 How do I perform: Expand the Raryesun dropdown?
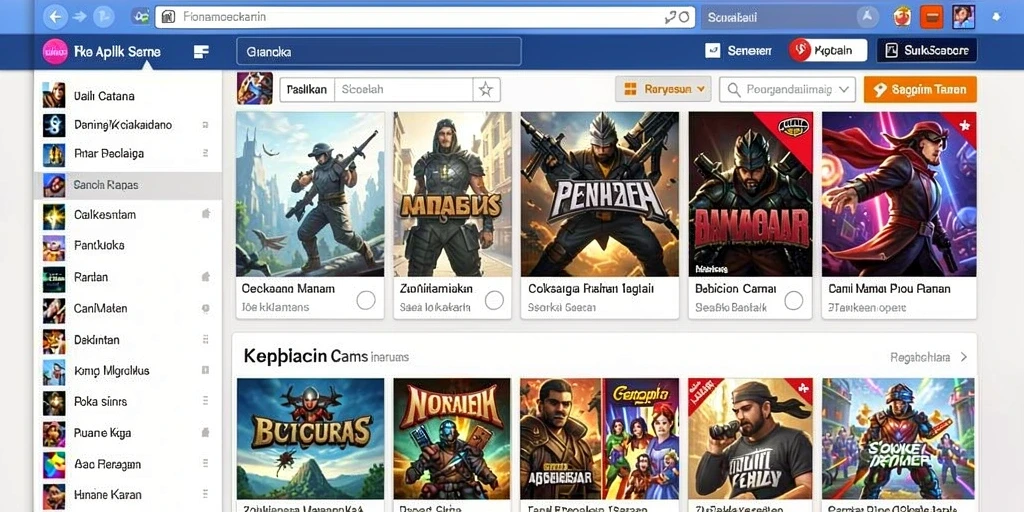coord(663,89)
